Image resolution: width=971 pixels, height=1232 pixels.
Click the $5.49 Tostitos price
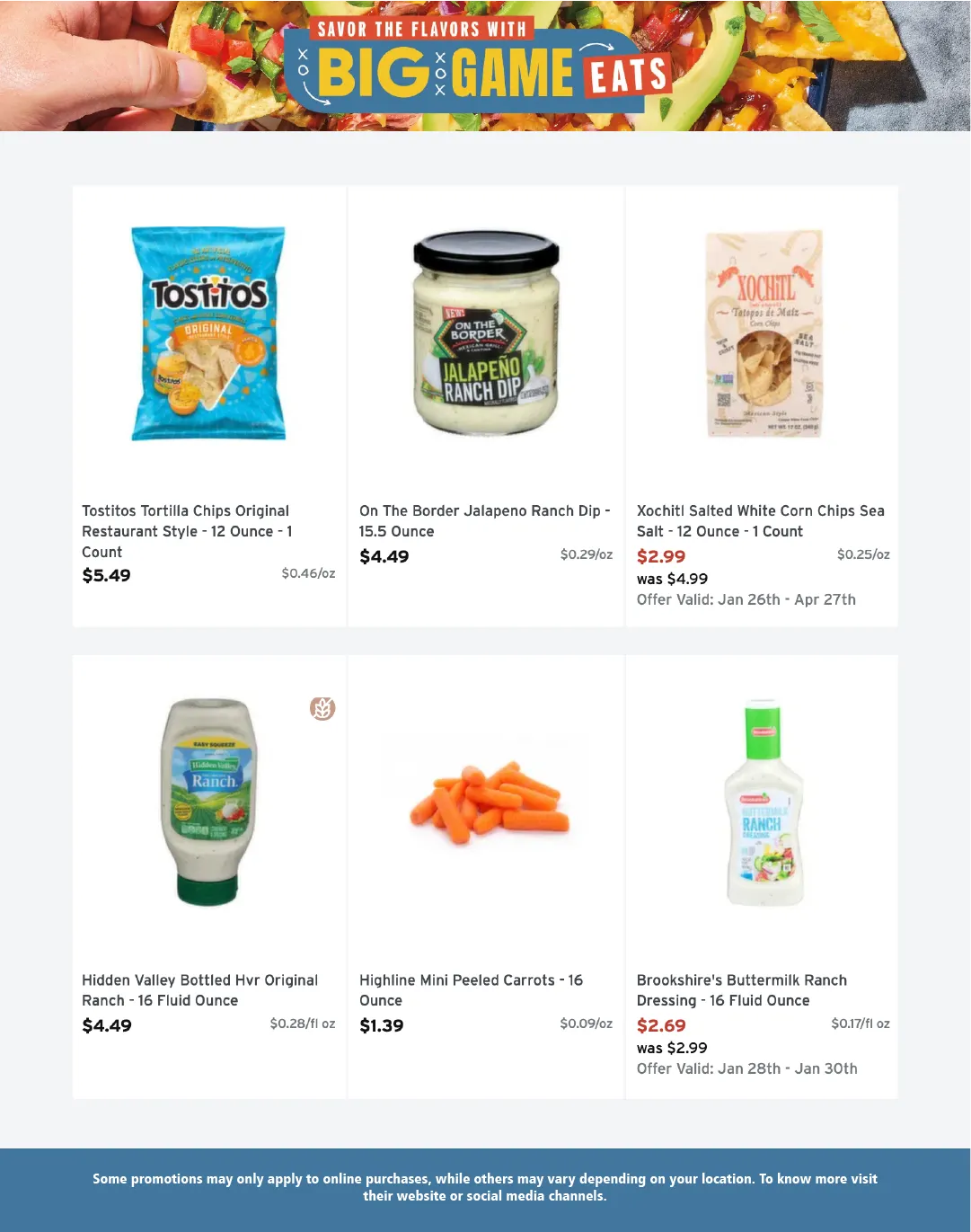coord(106,575)
